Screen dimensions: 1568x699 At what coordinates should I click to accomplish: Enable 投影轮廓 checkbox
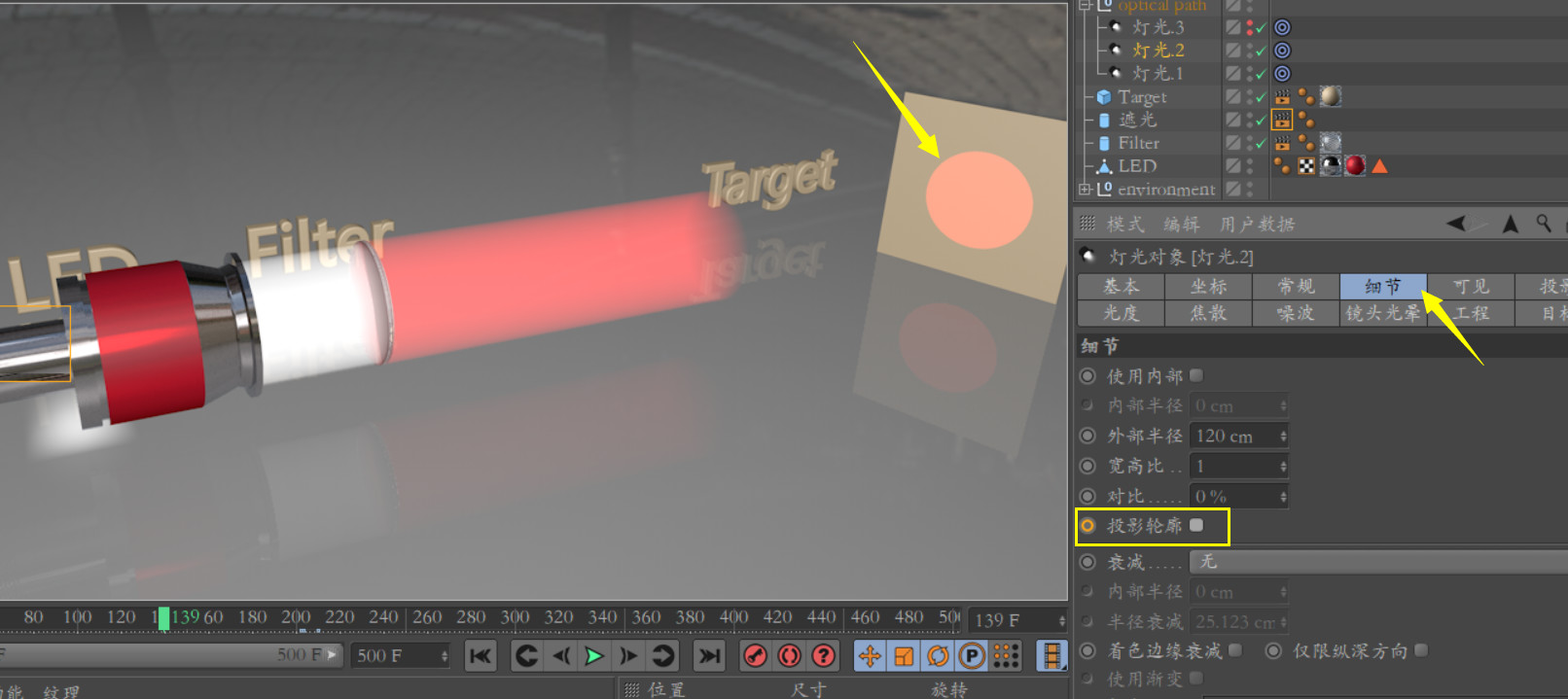click(x=1196, y=525)
